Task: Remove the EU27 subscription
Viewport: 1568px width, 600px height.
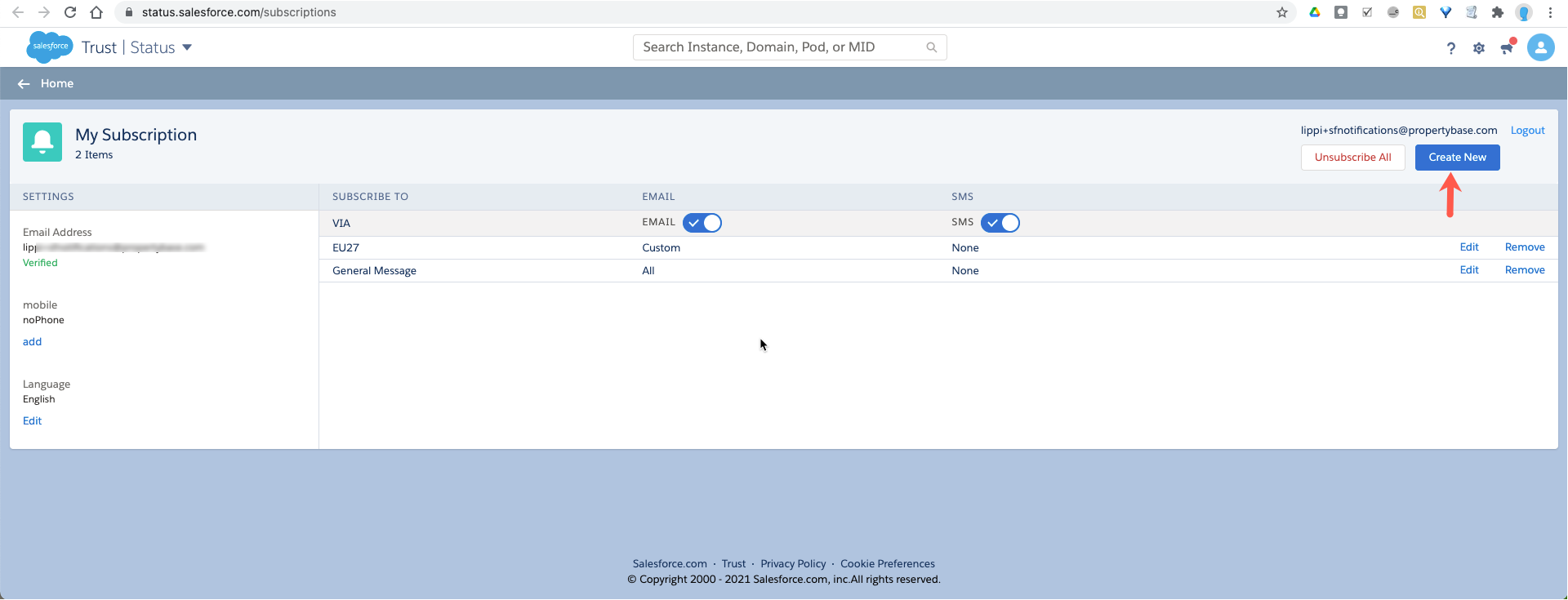Action: (1525, 247)
